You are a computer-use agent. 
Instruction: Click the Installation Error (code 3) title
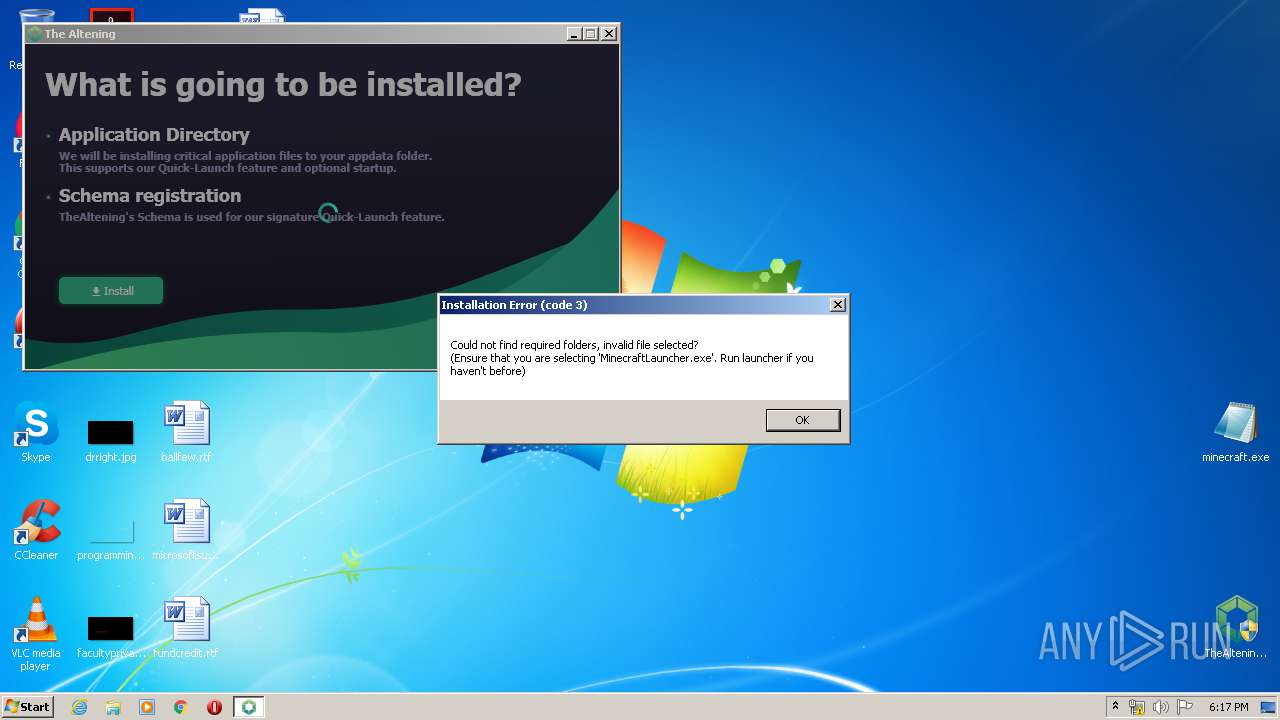click(x=514, y=305)
